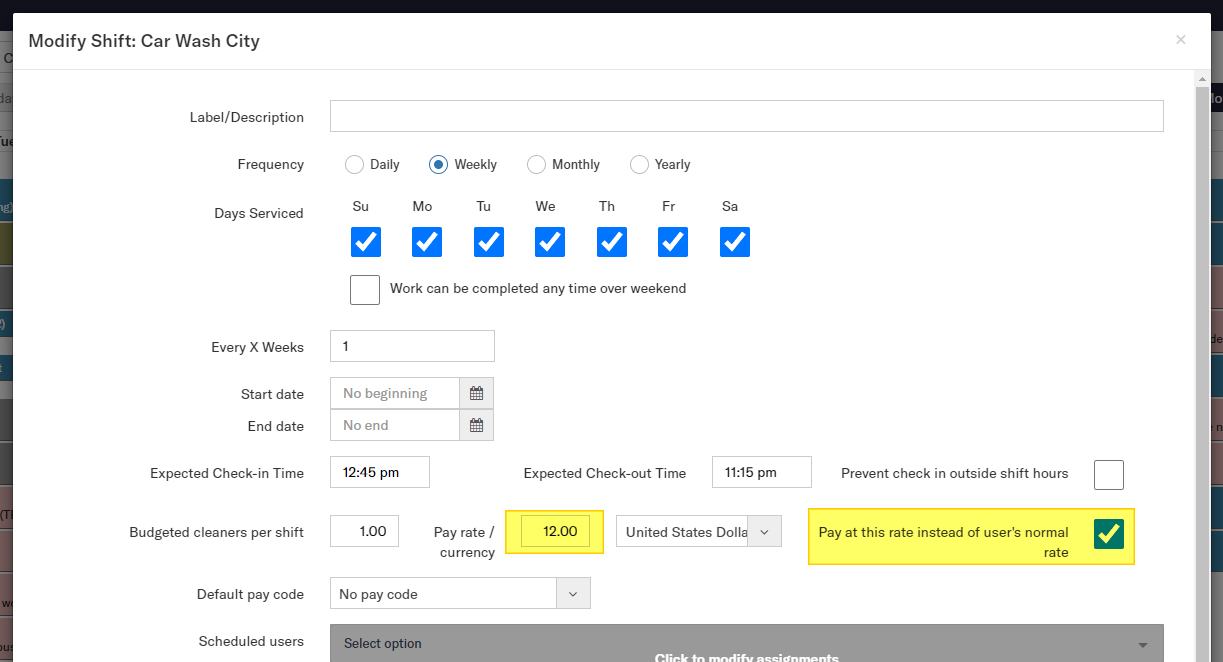
Task: Click the Expected Check-out Time field
Action: point(761,472)
